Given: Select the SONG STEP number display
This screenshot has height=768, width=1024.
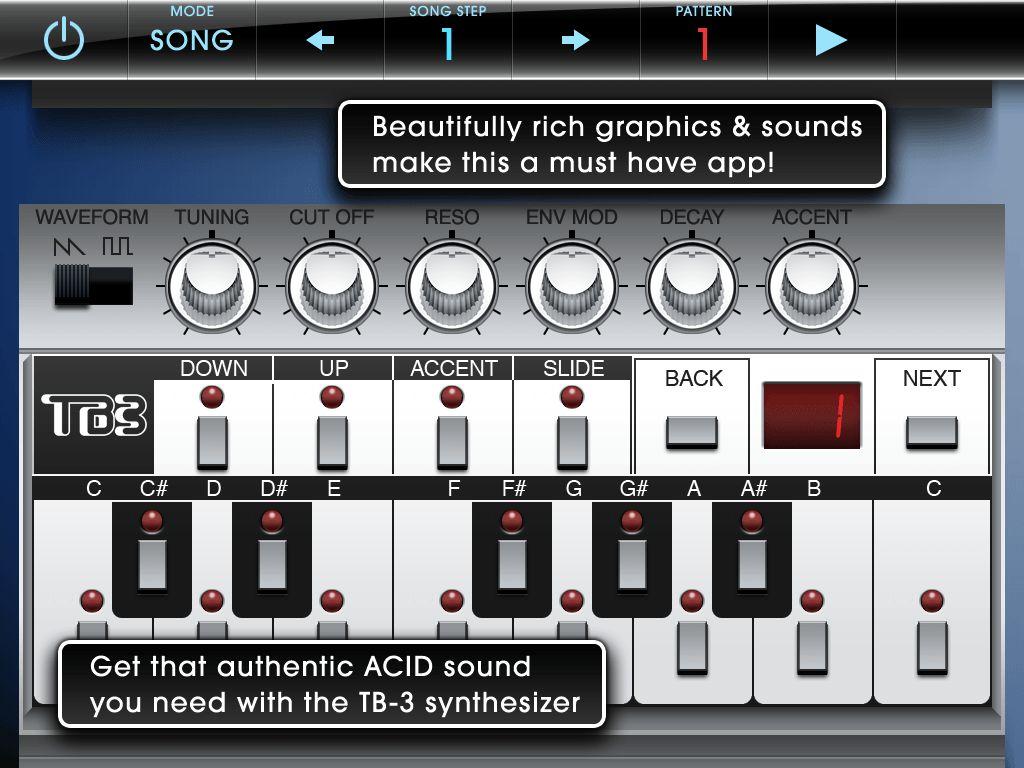Looking at the screenshot, I should pos(447,44).
